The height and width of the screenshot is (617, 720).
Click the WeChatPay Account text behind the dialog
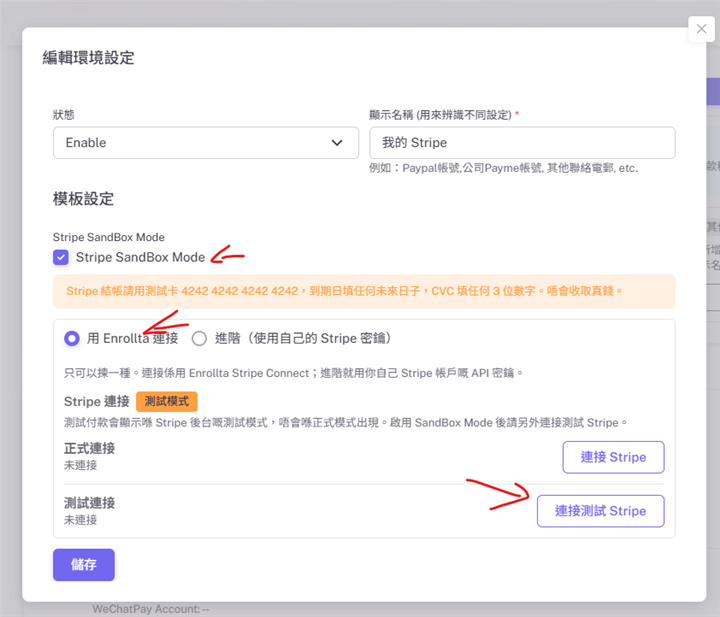click(151, 609)
